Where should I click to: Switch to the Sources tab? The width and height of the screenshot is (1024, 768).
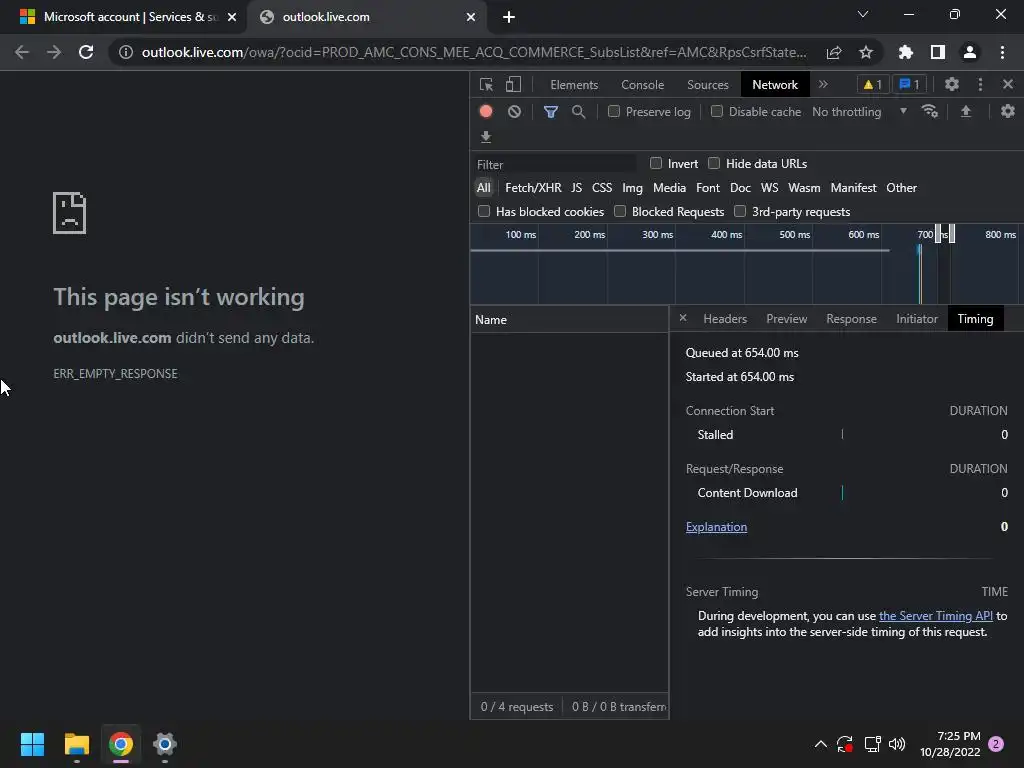708,85
